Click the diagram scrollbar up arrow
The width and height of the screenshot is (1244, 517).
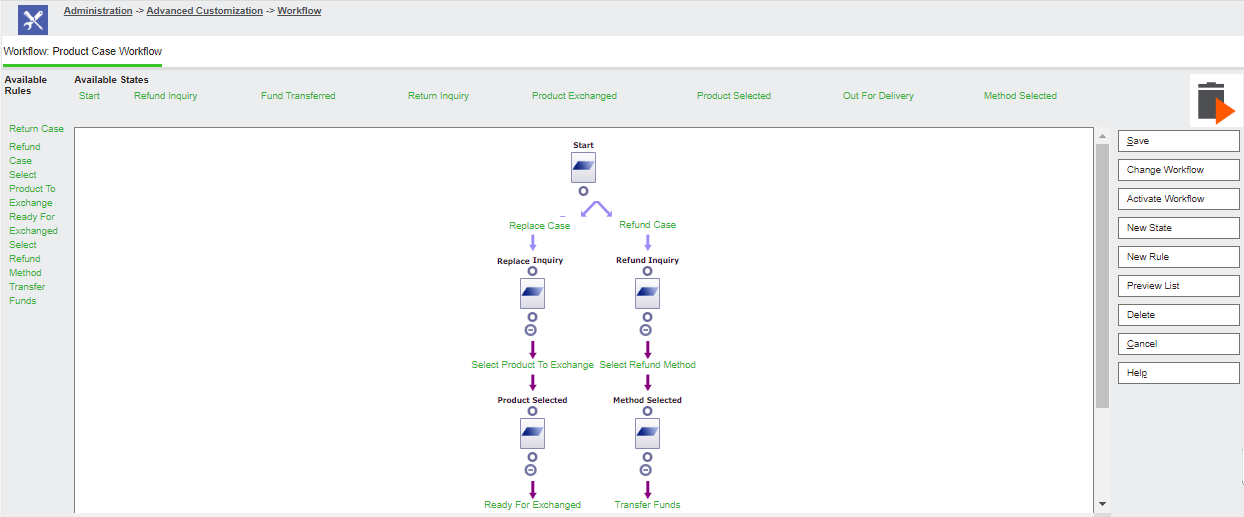(x=1102, y=135)
